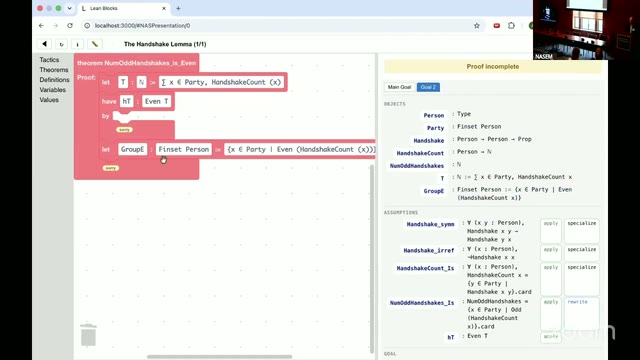Click the 'HandshakeCount' object name
Viewport: 640px width, 360px height.
click(x=420, y=153)
